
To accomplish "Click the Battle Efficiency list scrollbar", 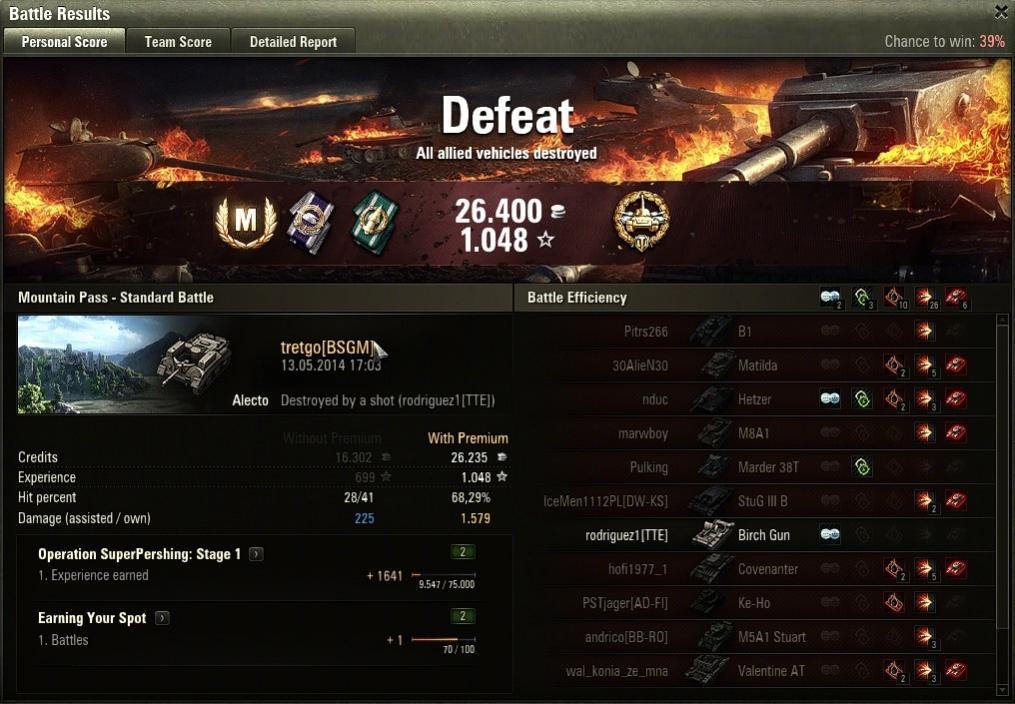I will [x=1004, y=505].
